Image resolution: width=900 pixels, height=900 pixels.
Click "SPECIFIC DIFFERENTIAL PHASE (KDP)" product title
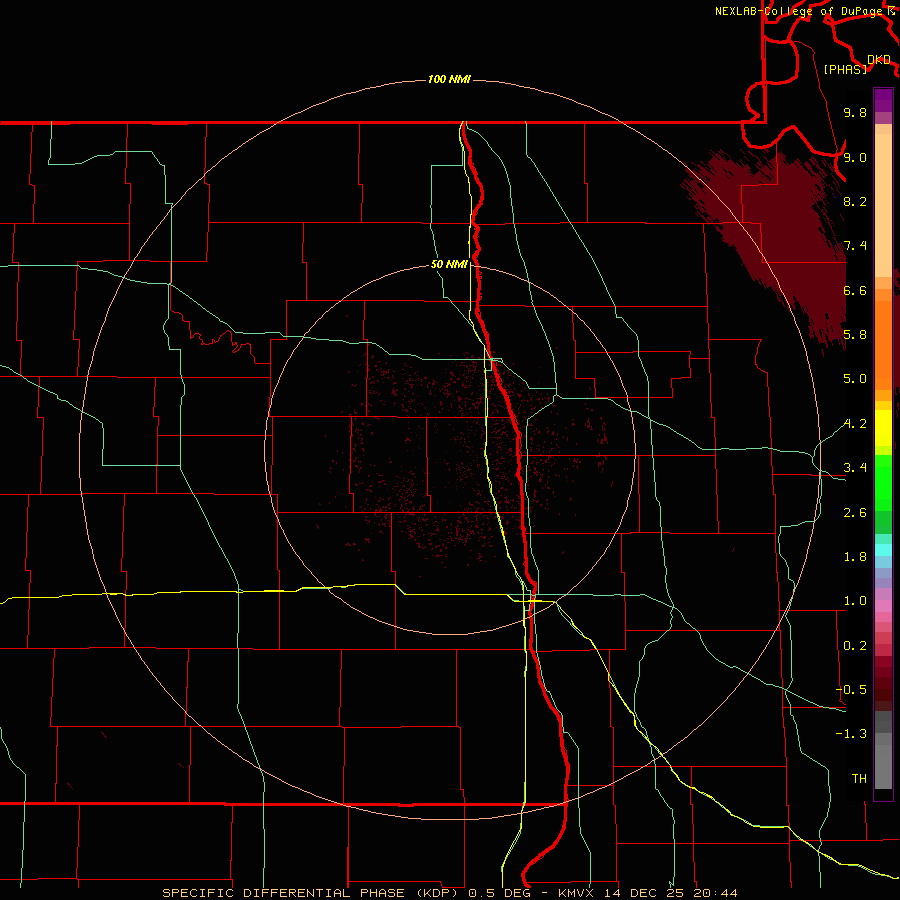(312, 893)
